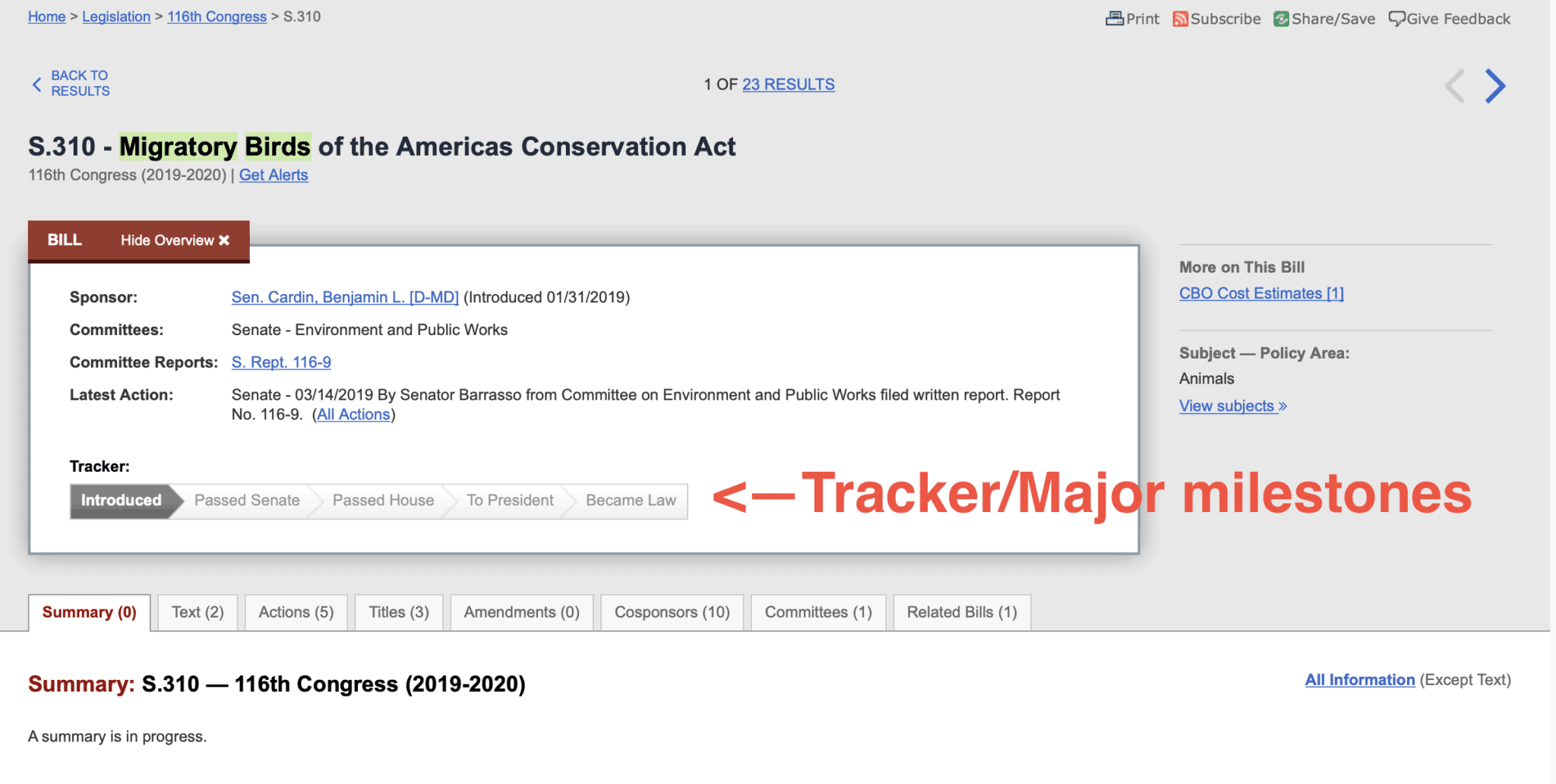This screenshot has width=1556, height=784.
Task: Click the previous result arrow
Action: click(x=1453, y=85)
